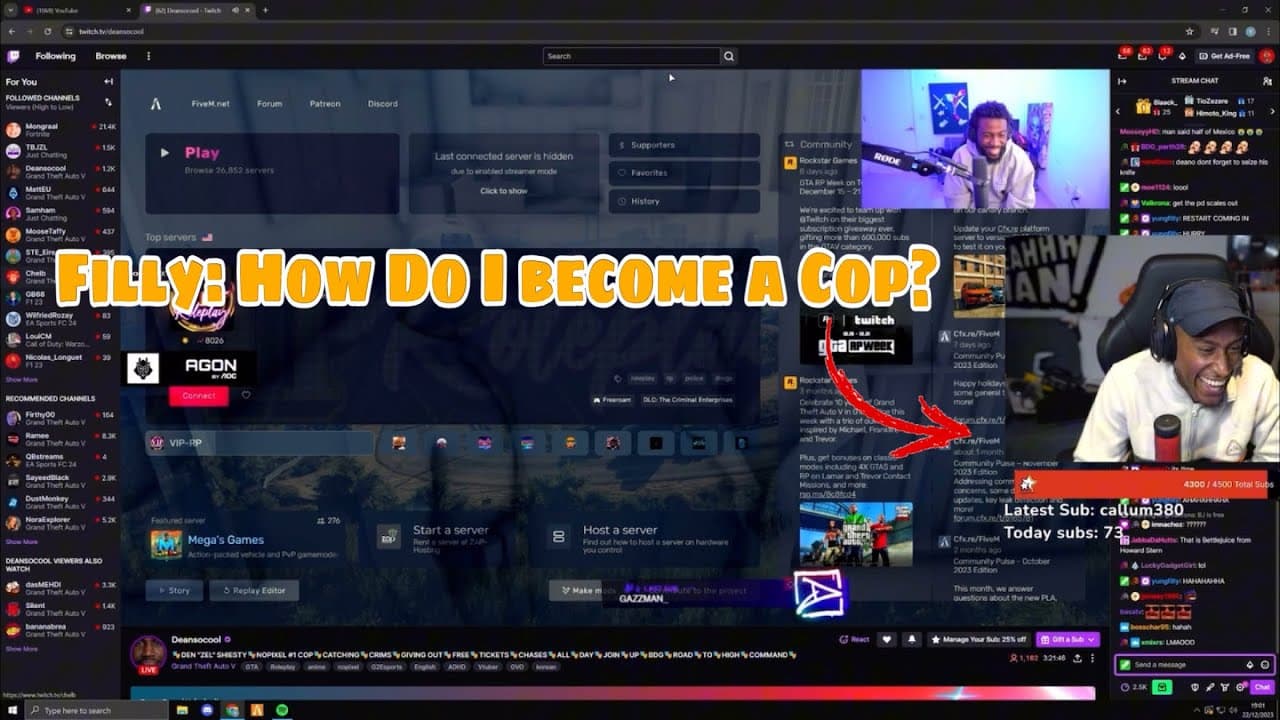Click the search magnifier button
1280x720 pixels.
pos(729,56)
